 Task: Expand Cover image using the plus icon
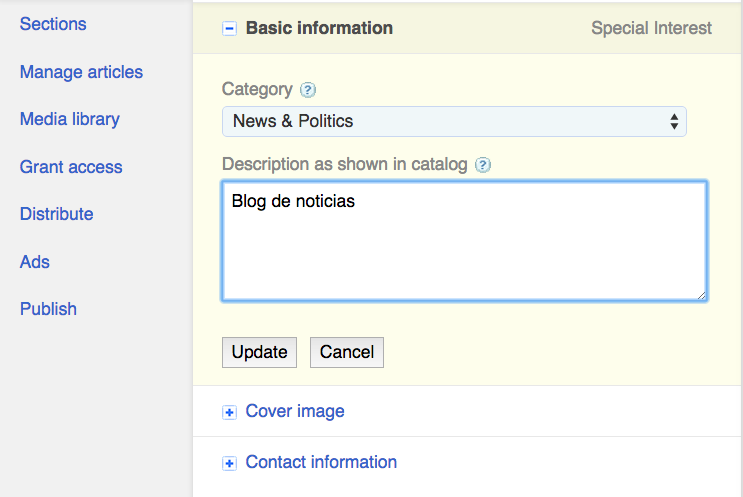229,412
